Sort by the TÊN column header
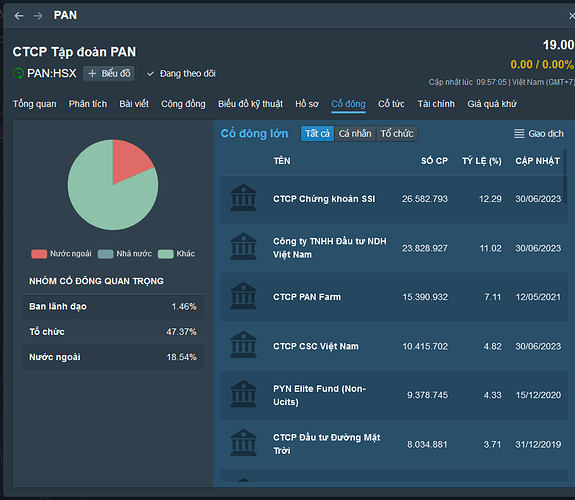The height and width of the screenshot is (500, 575). point(282,161)
